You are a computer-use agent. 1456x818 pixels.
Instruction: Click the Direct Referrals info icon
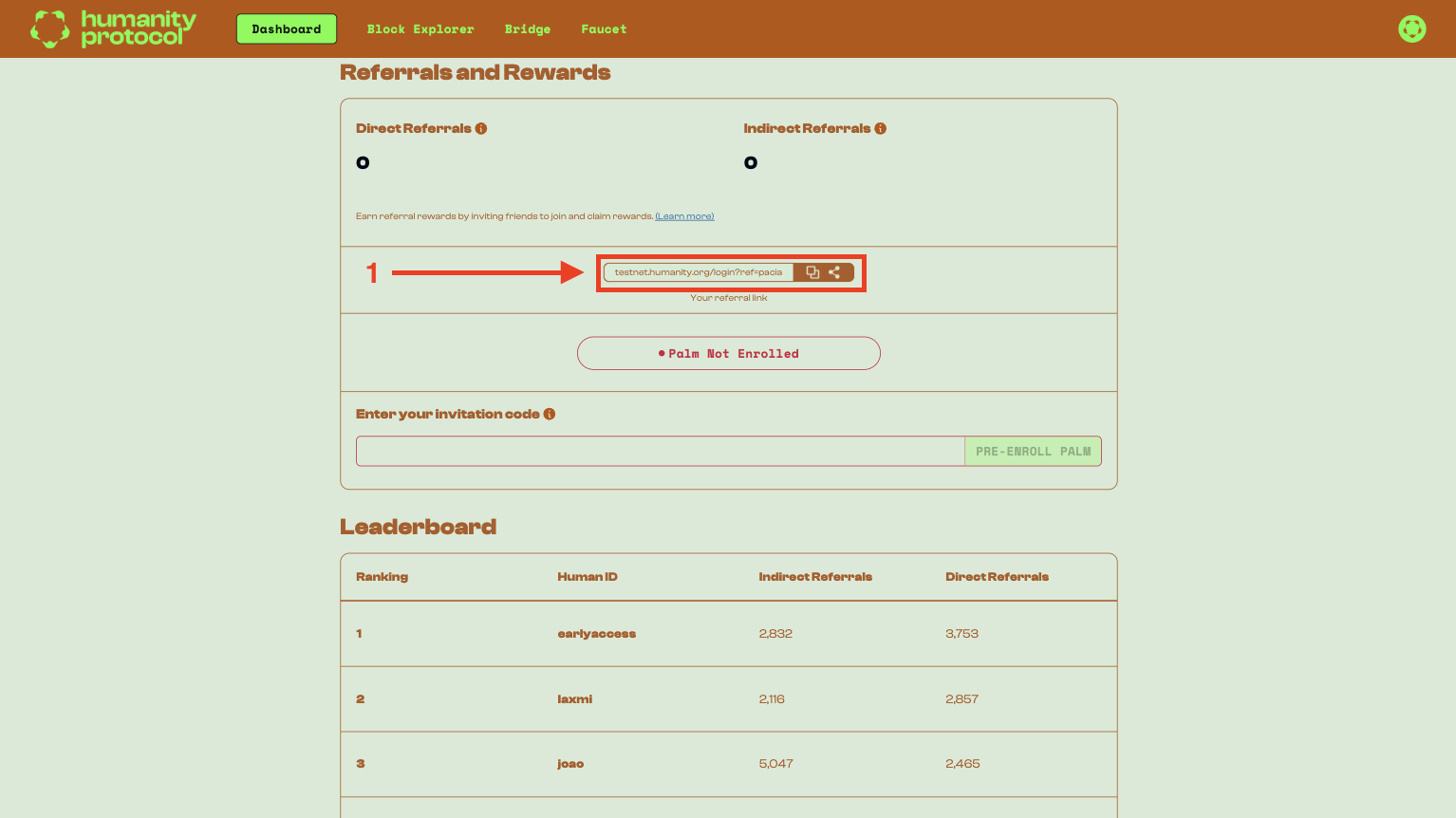click(481, 129)
